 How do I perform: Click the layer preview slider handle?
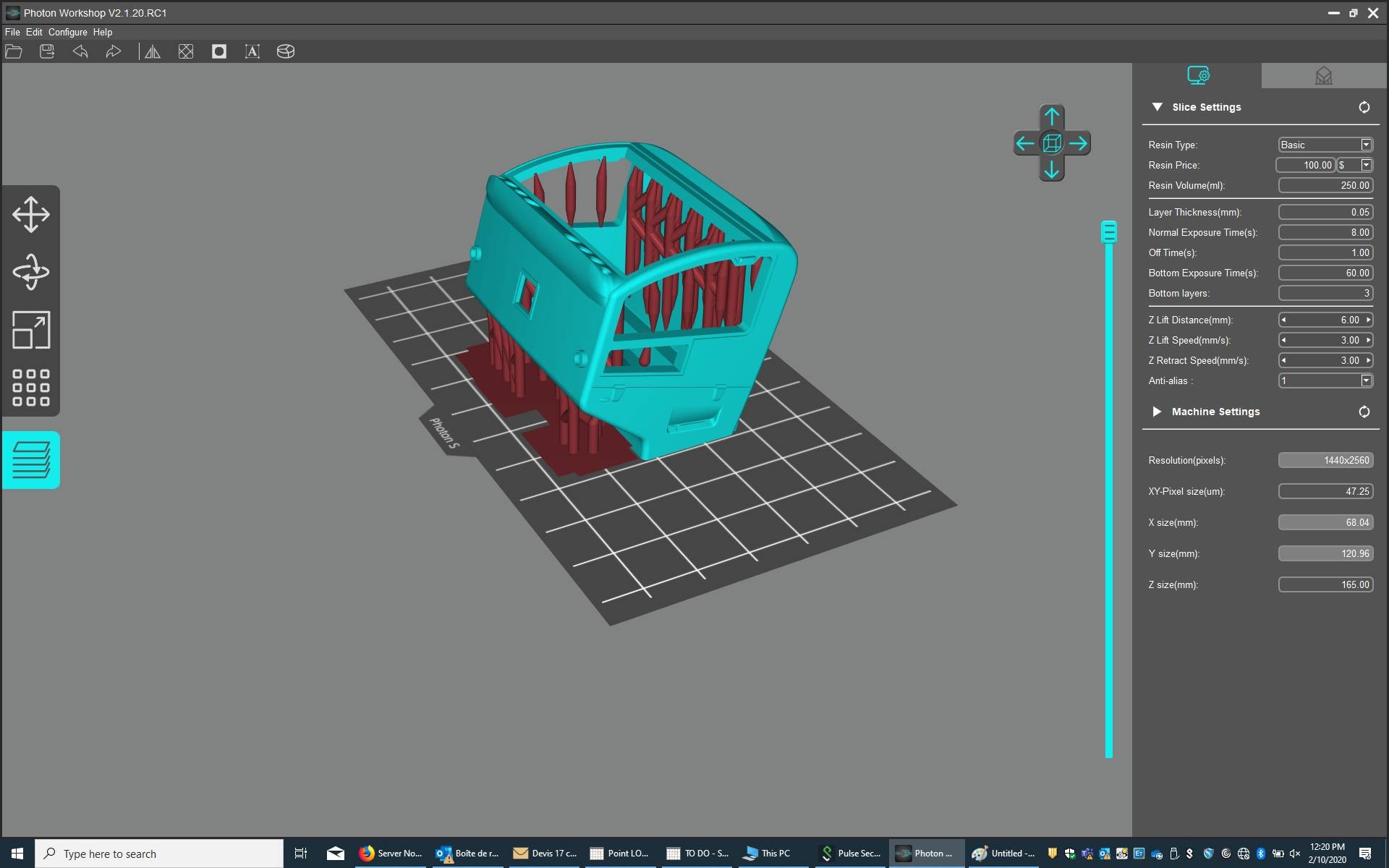[x=1108, y=231]
